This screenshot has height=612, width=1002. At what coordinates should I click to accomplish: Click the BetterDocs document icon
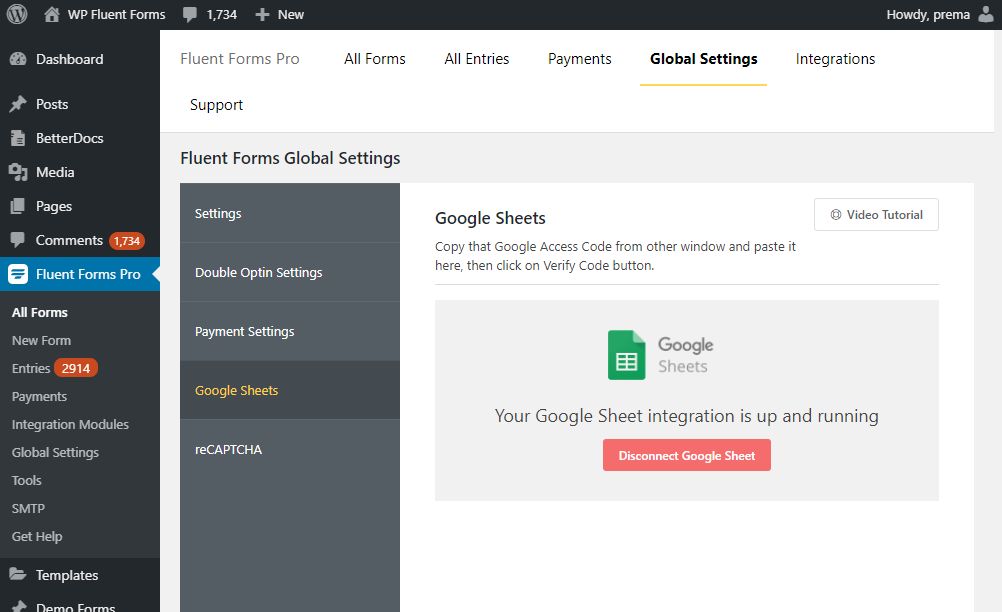[x=18, y=138]
